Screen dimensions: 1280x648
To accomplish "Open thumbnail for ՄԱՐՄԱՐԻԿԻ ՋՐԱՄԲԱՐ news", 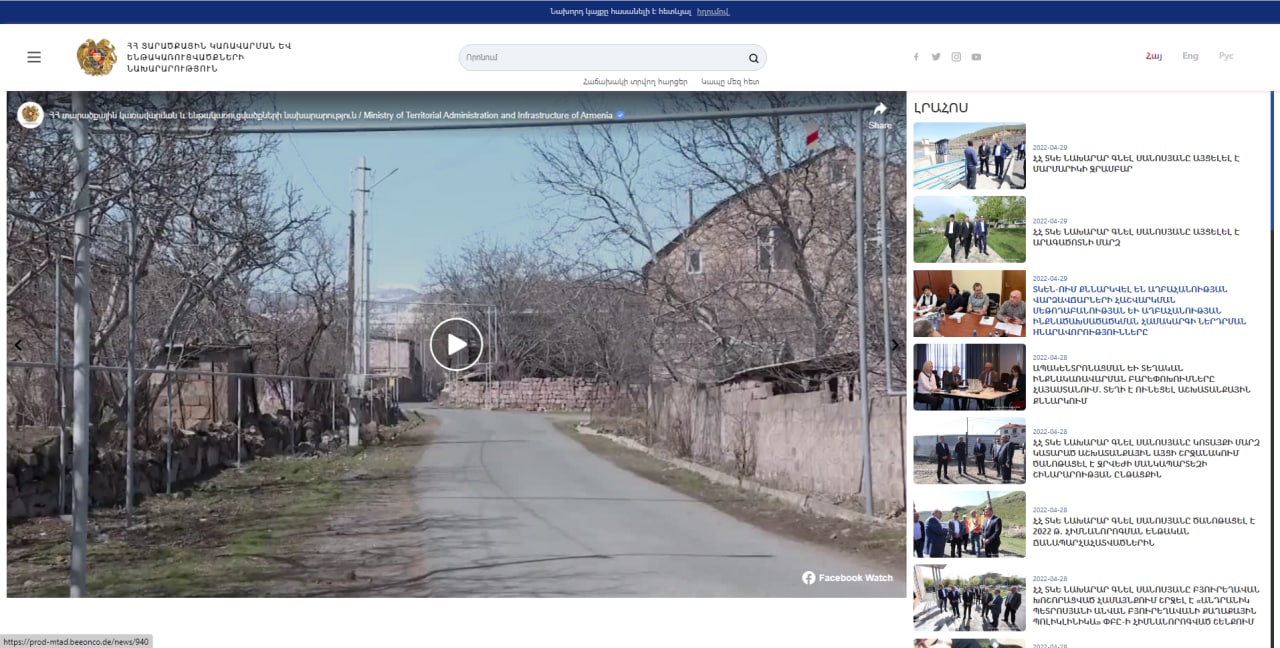I will click(969, 156).
